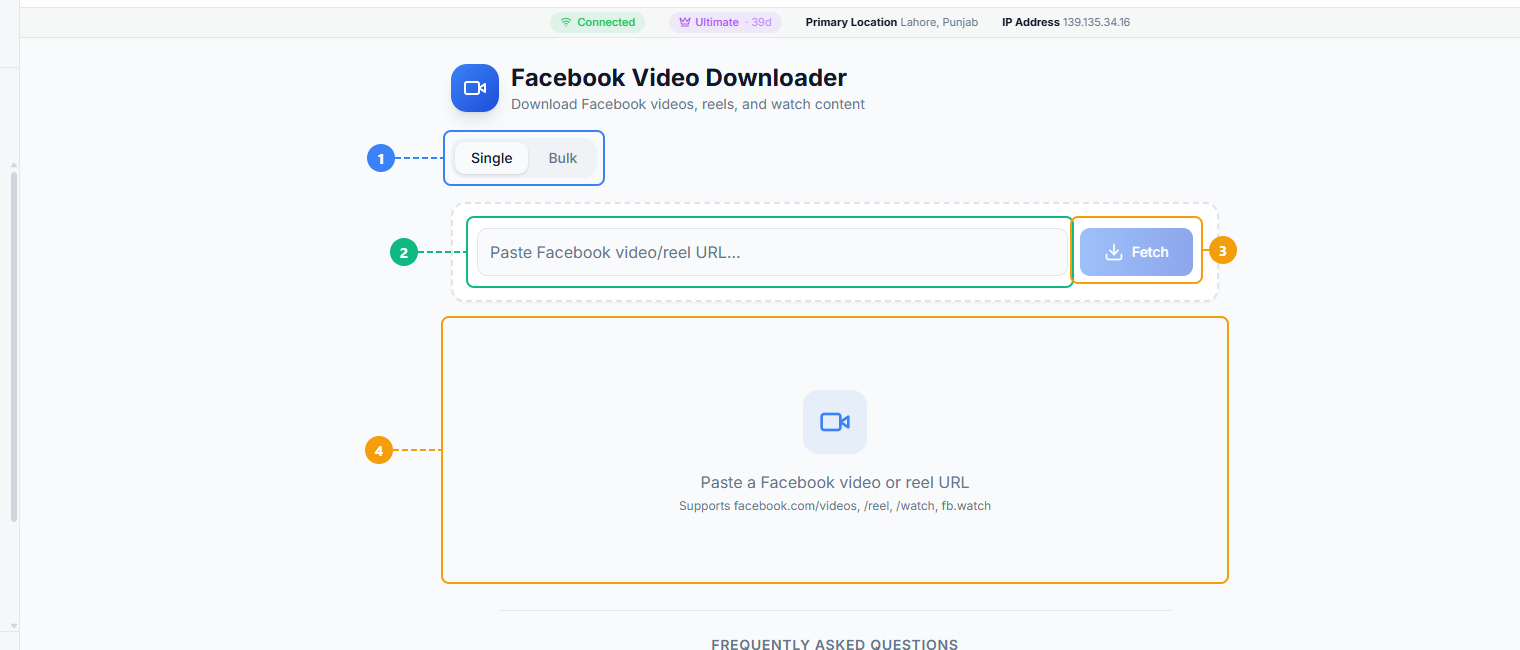Select the Single mode tab
This screenshot has width=1520, height=650.
coord(491,158)
